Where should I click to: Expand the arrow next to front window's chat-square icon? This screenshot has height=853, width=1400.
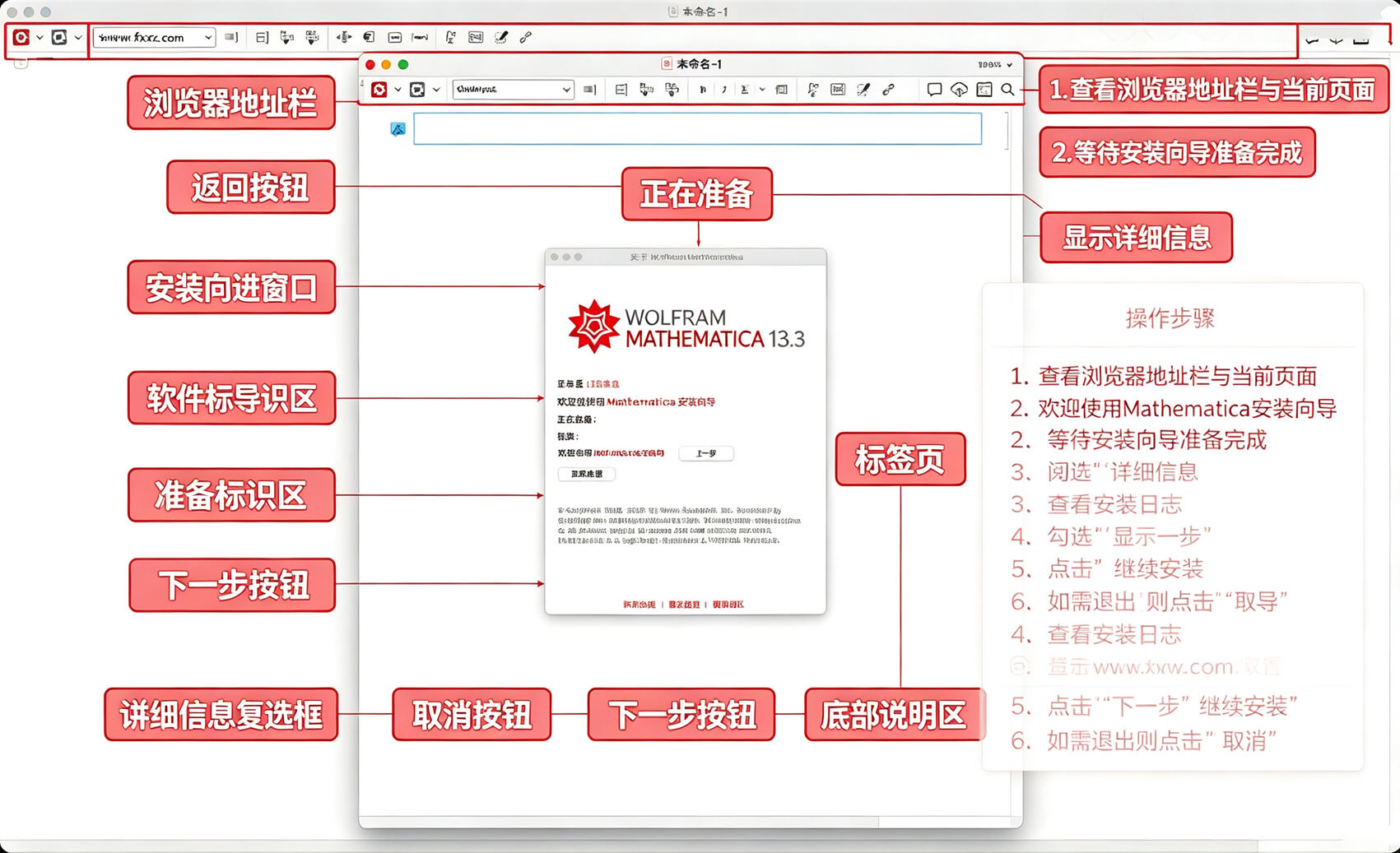(x=436, y=90)
